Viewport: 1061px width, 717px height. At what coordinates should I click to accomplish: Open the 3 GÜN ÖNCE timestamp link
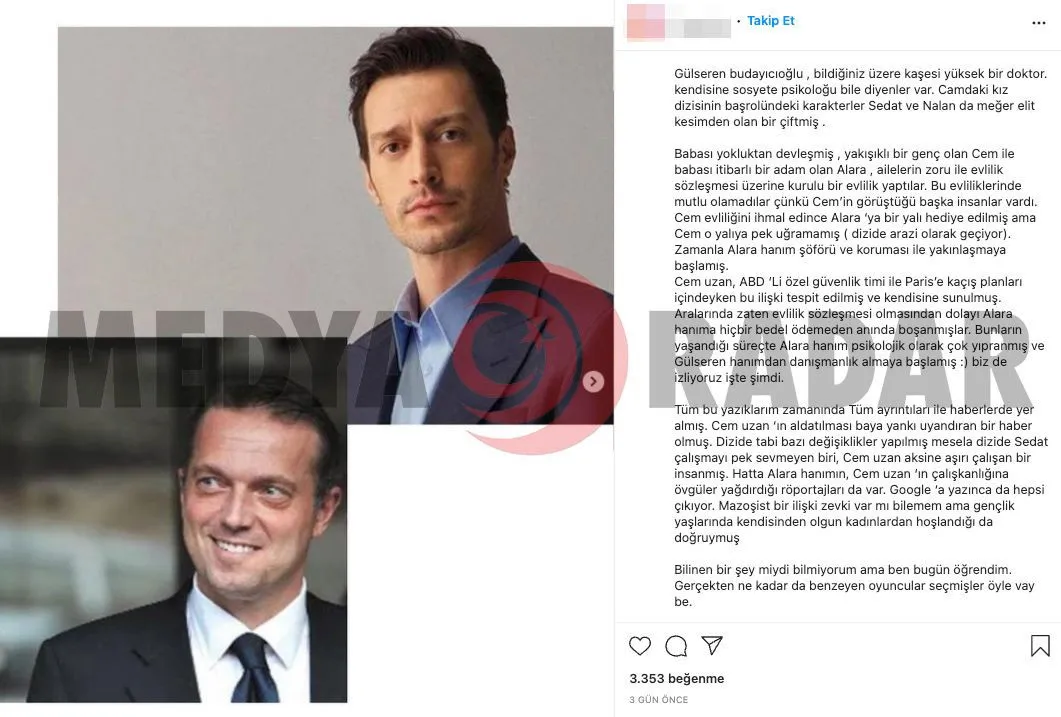click(x=658, y=699)
